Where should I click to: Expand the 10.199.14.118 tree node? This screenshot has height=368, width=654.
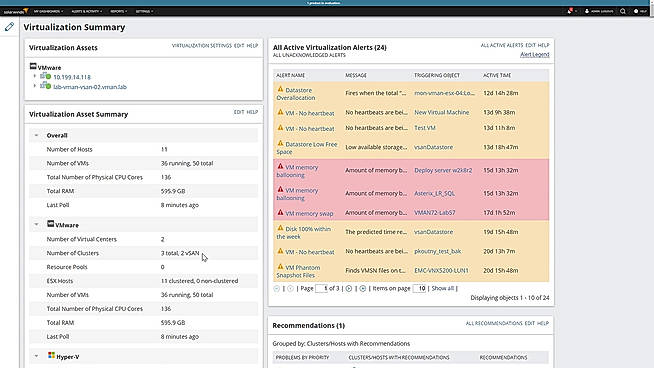click(35, 76)
